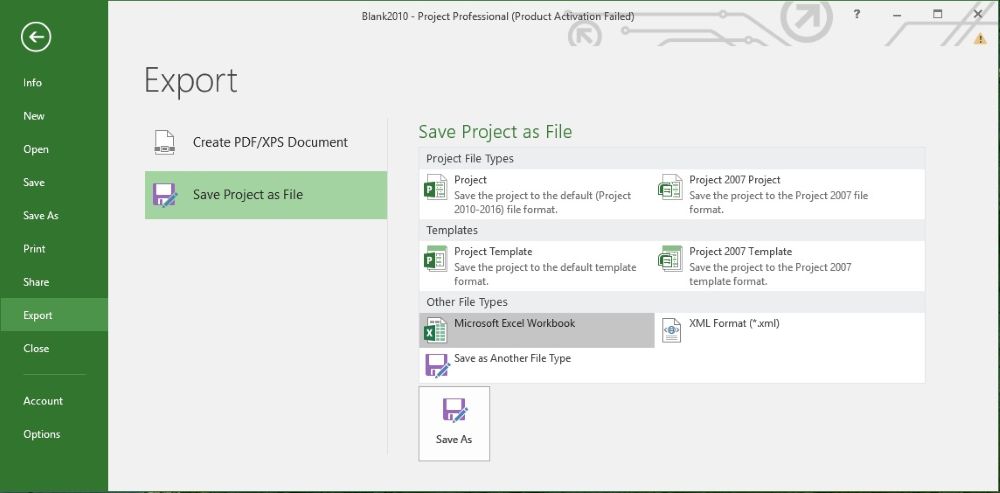Click the Save as Another File Type icon

click(437, 365)
